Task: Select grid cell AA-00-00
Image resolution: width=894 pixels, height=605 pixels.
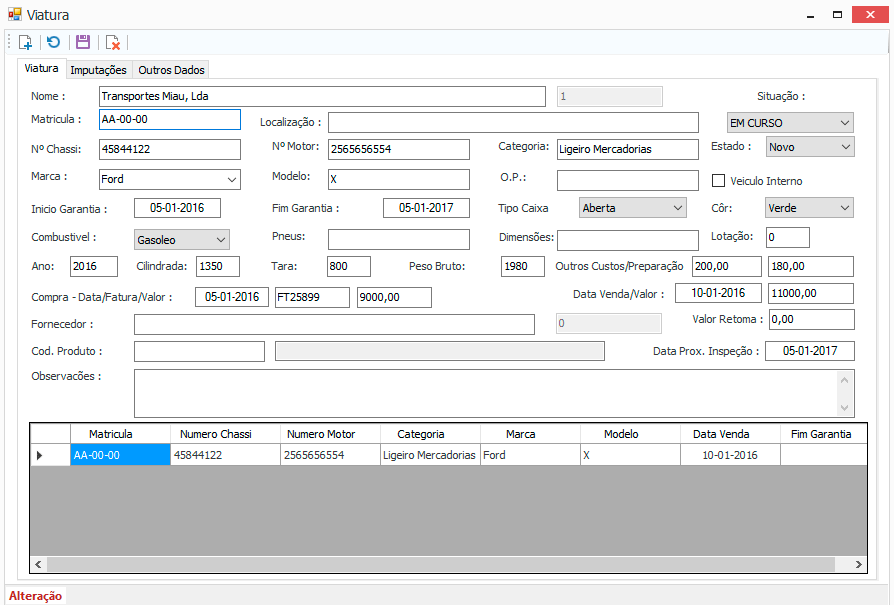Action: 120,455
